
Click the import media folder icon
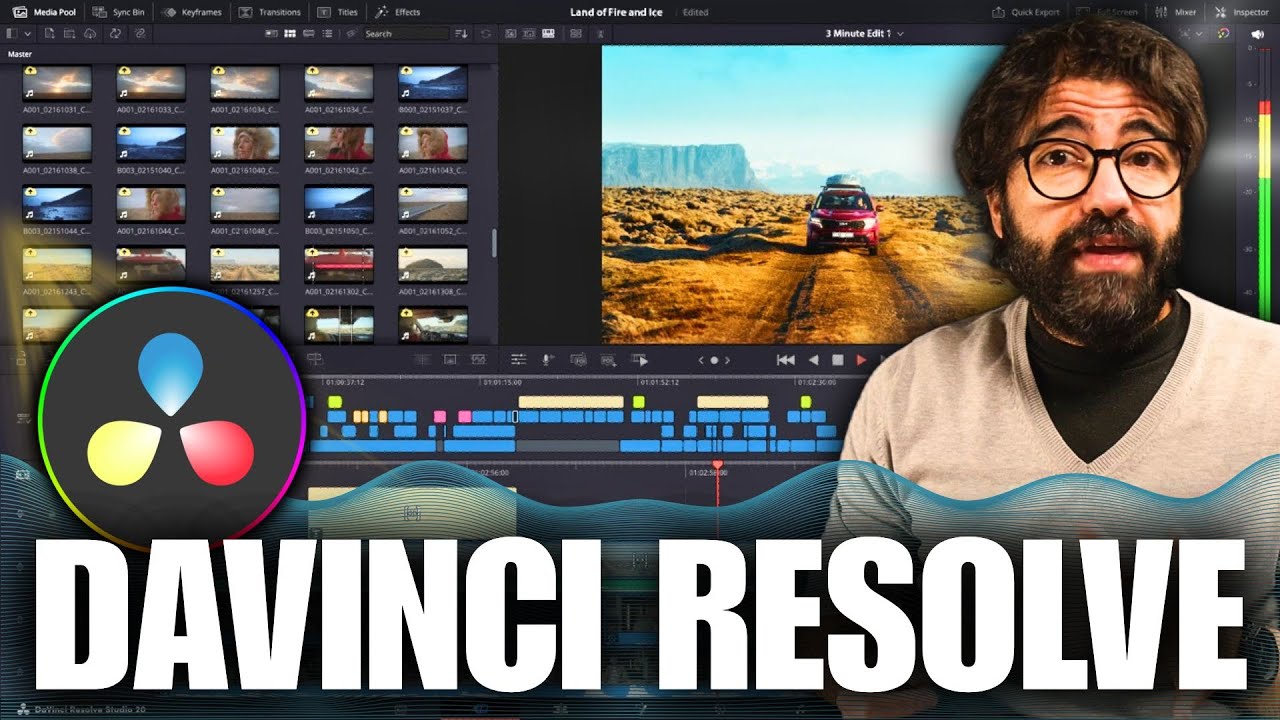tap(71, 34)
